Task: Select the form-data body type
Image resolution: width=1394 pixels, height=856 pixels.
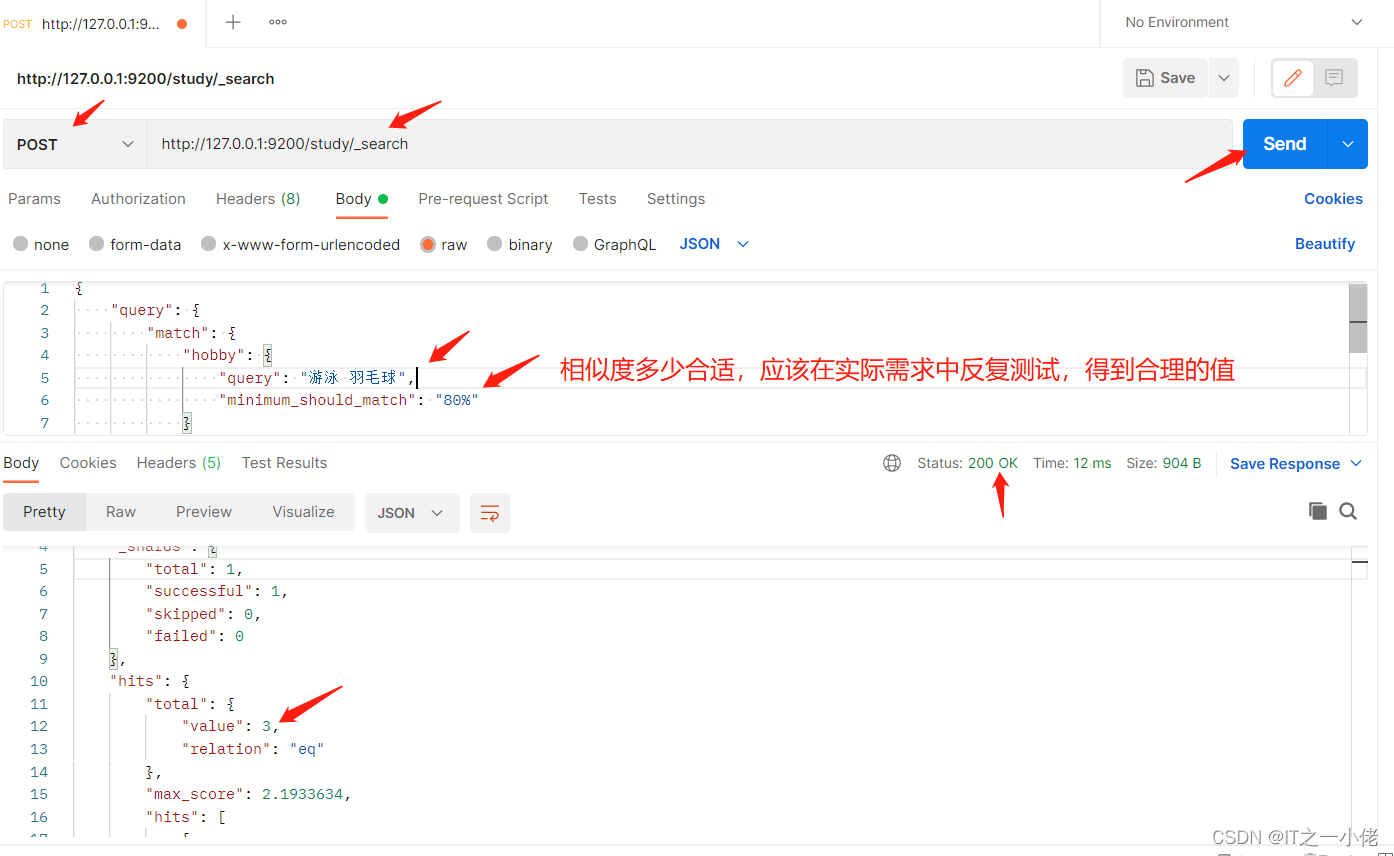Action: click(135, 244)
